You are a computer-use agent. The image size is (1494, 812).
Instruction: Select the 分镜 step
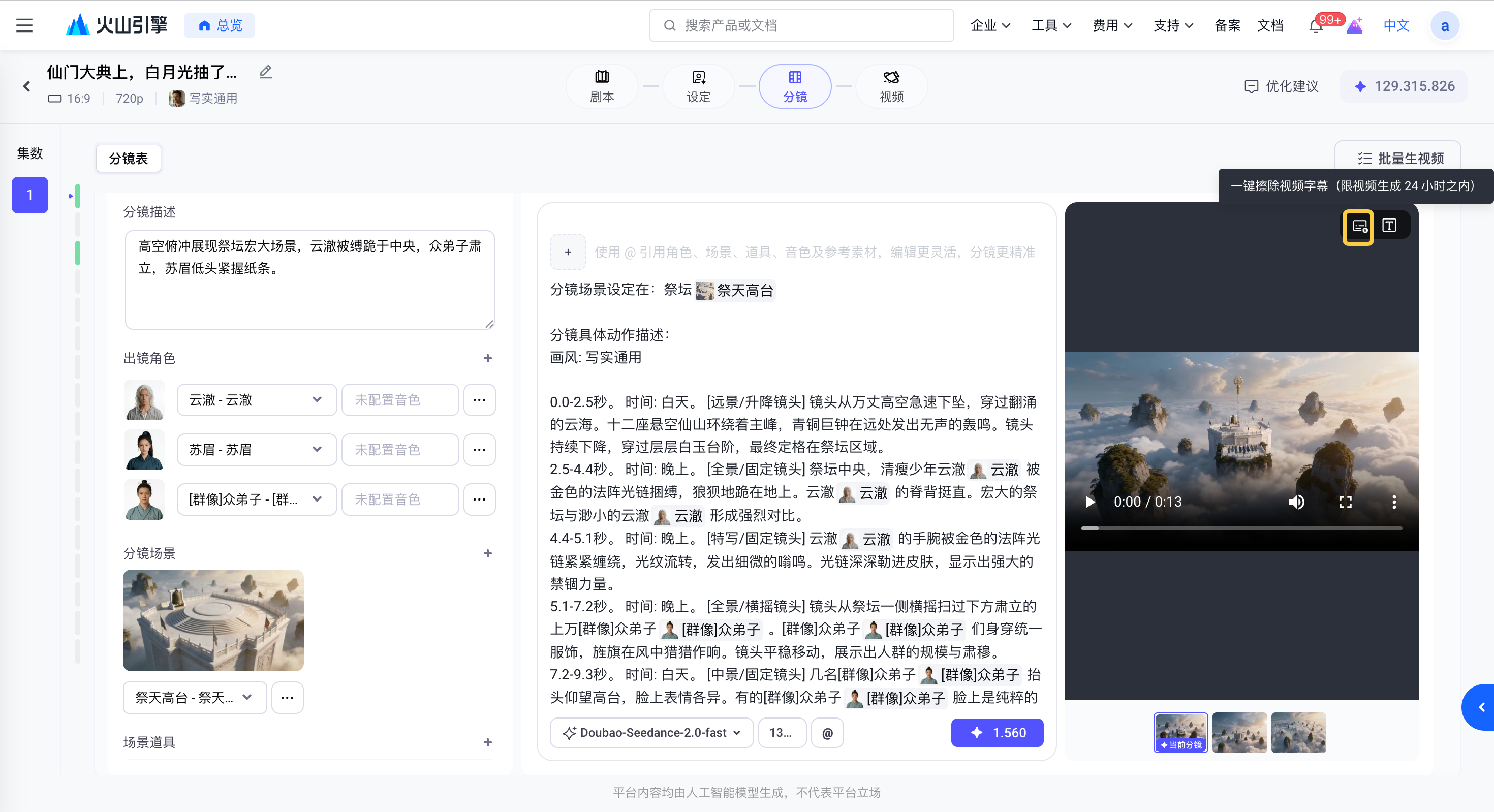tap(795, 86)
